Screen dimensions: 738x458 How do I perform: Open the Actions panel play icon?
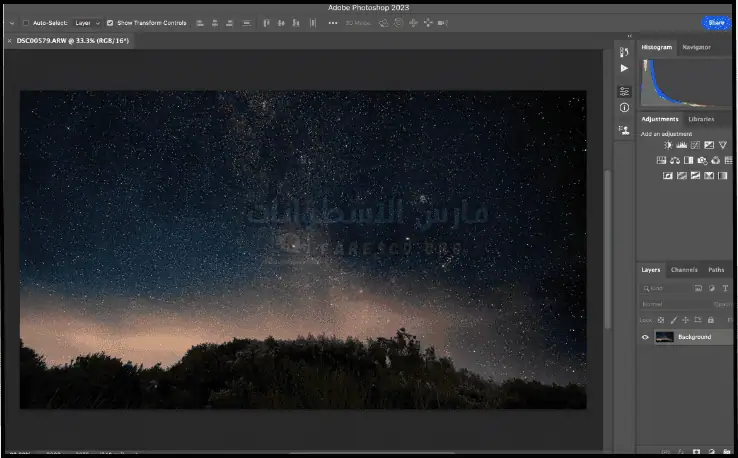coord(624,69)
